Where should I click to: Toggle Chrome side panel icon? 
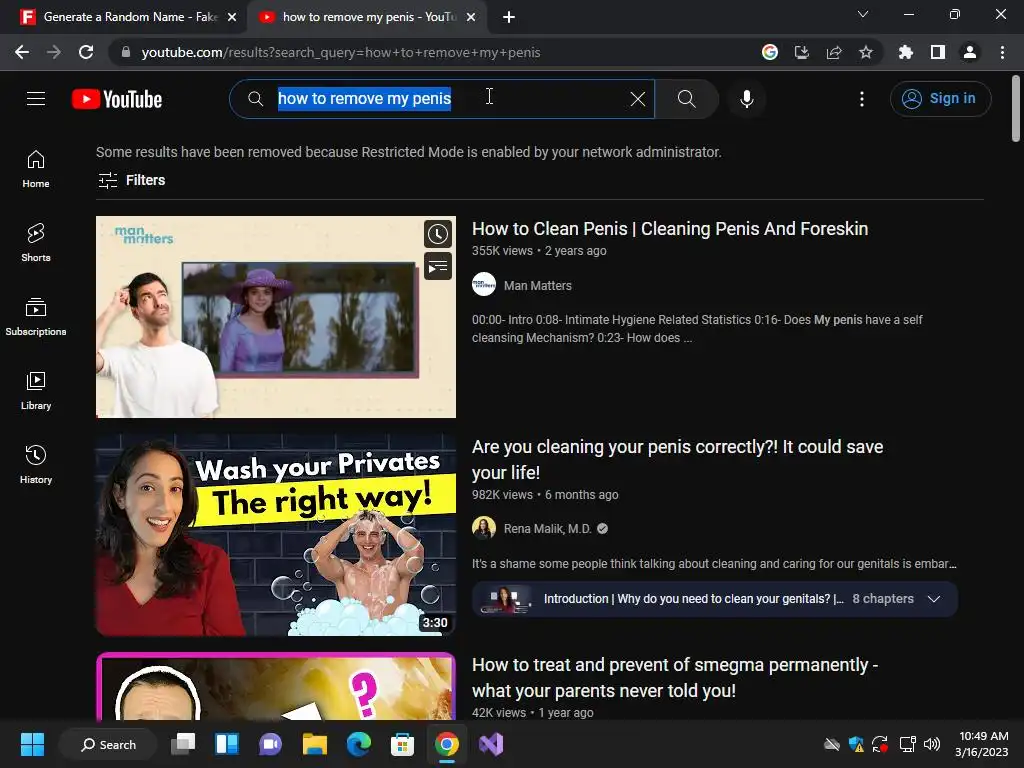coord(938,52)
